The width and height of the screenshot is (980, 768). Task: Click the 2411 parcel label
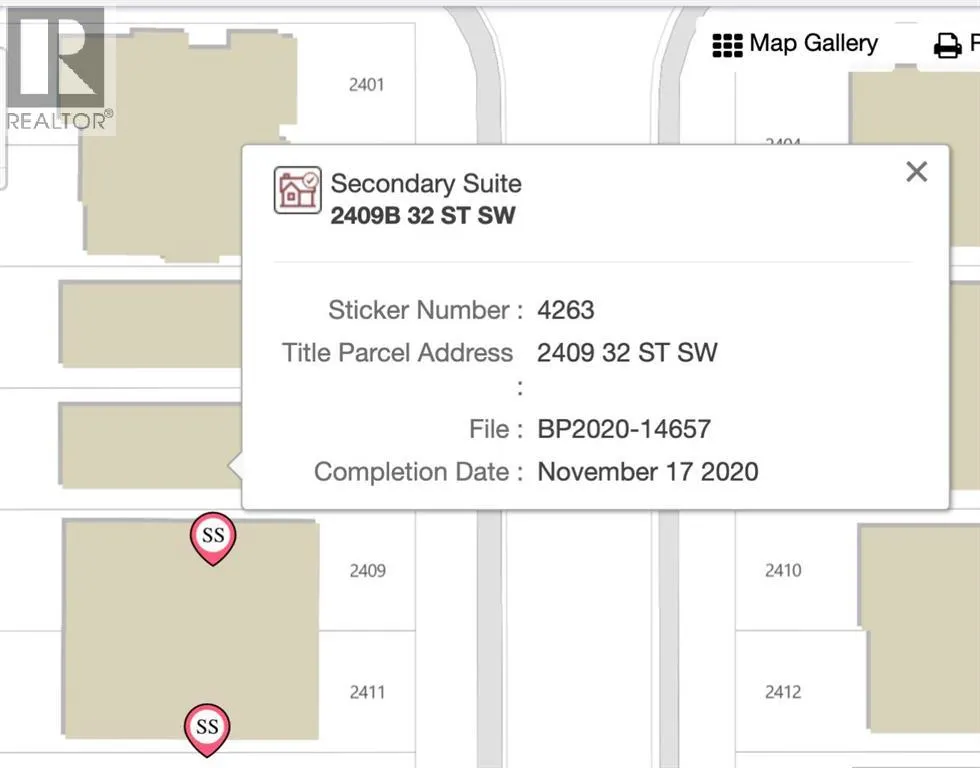[367, 692]
